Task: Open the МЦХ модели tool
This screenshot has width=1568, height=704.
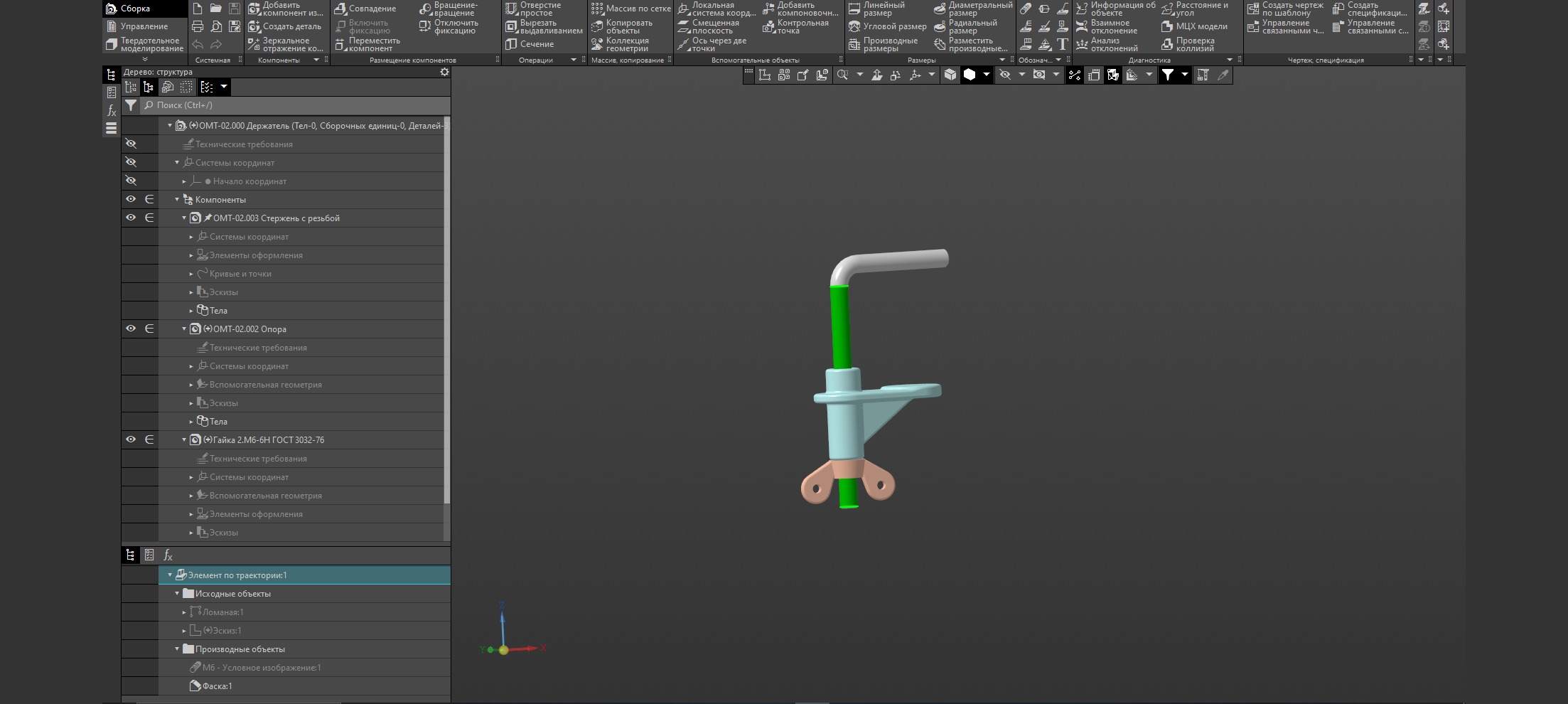Action: [x=1194, y=26]
